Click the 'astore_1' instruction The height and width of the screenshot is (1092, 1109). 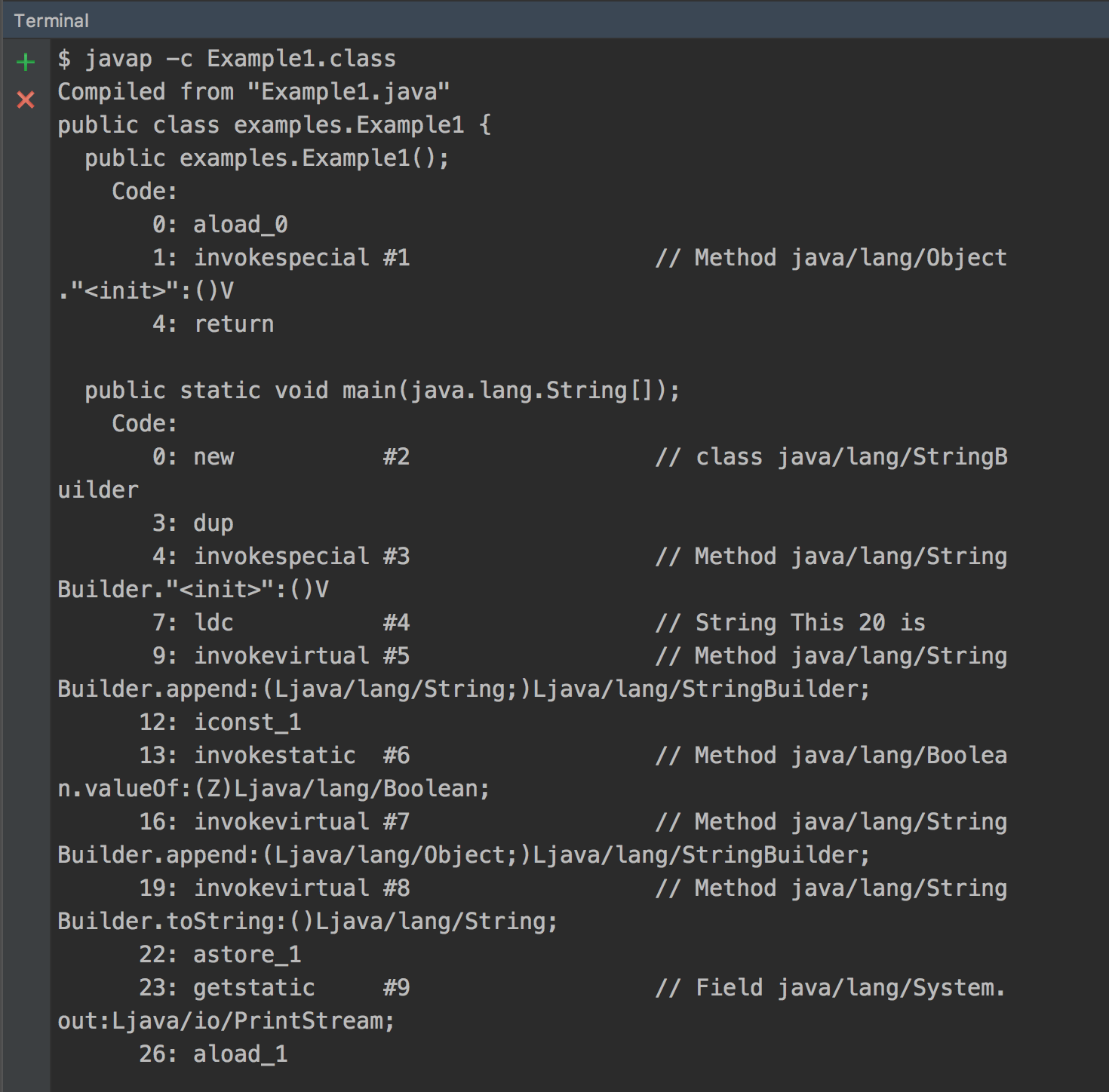click(247, 955)
